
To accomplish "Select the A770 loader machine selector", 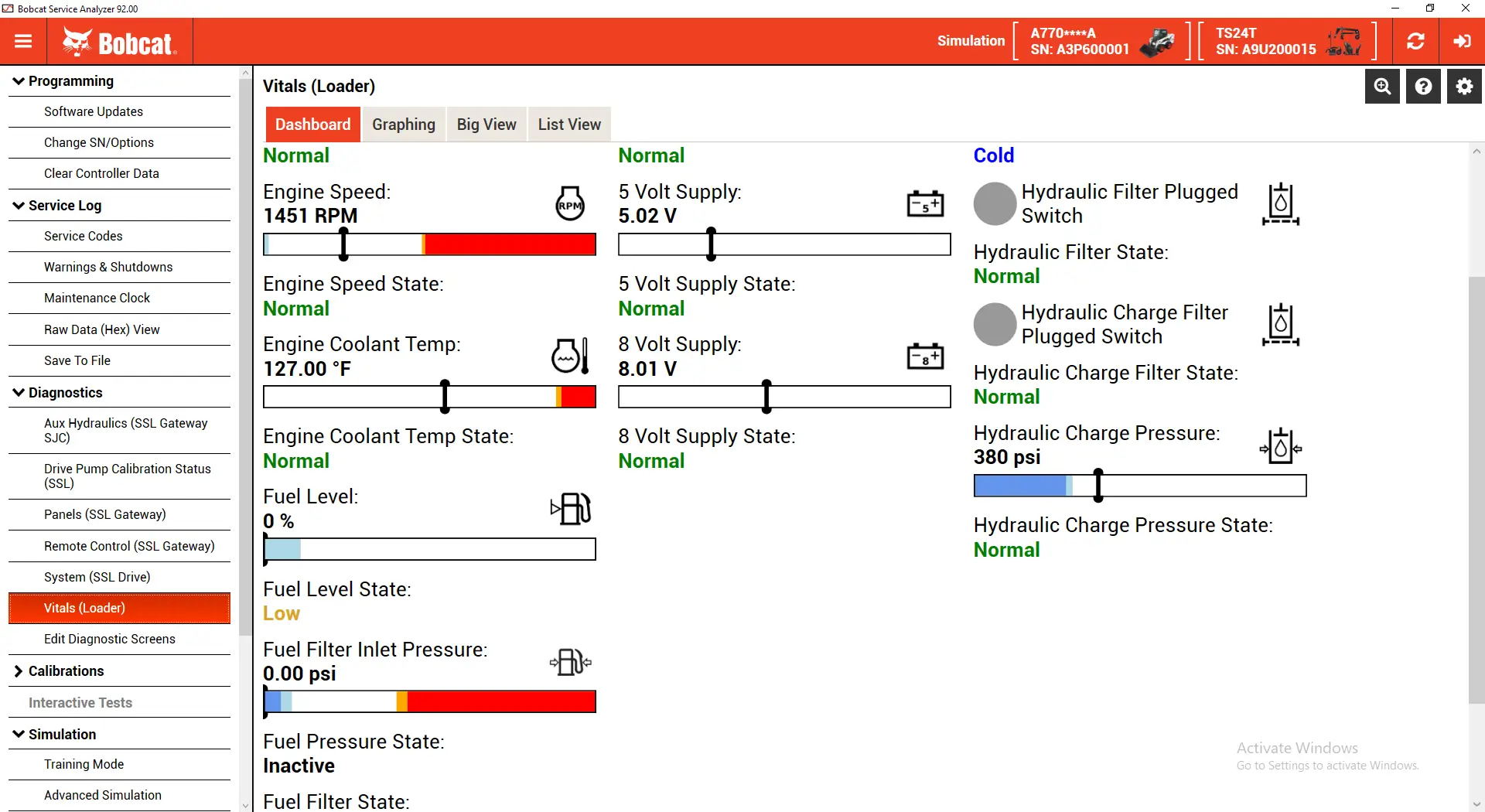I will point(1101,42).
